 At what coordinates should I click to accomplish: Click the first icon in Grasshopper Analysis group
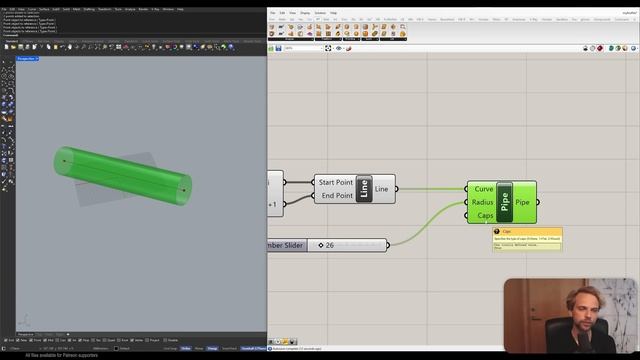pos(271,27)
